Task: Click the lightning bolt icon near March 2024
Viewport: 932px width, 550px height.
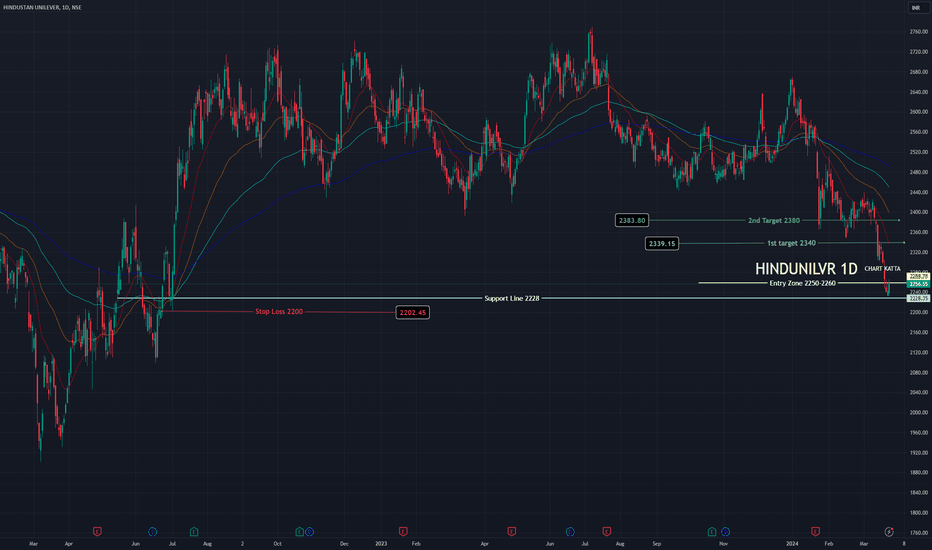Action: (x=889, y=532)
